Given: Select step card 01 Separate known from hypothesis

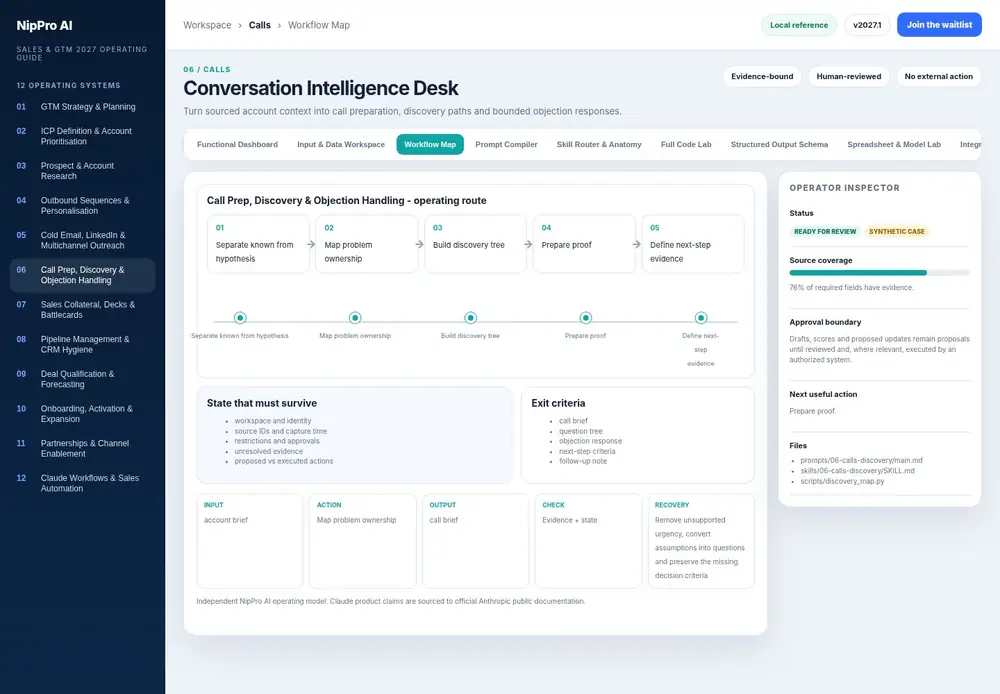Looking at the screenshot, I should pyautogui.click(x=258, y=244).
